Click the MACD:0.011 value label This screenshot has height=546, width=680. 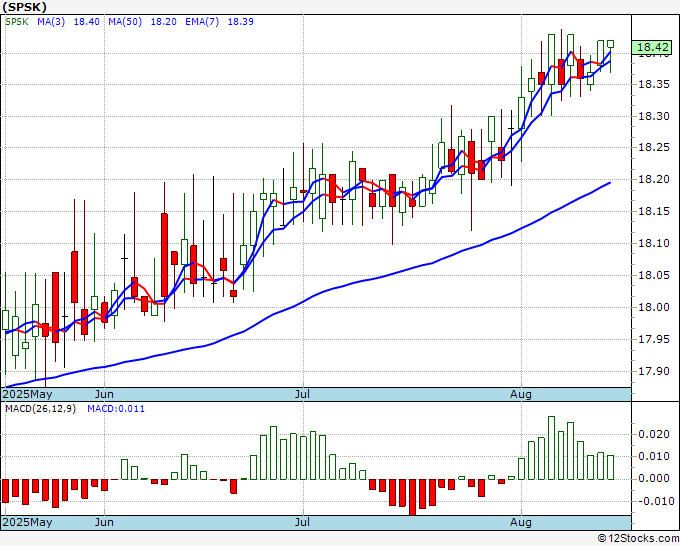[x=116, y=409]
